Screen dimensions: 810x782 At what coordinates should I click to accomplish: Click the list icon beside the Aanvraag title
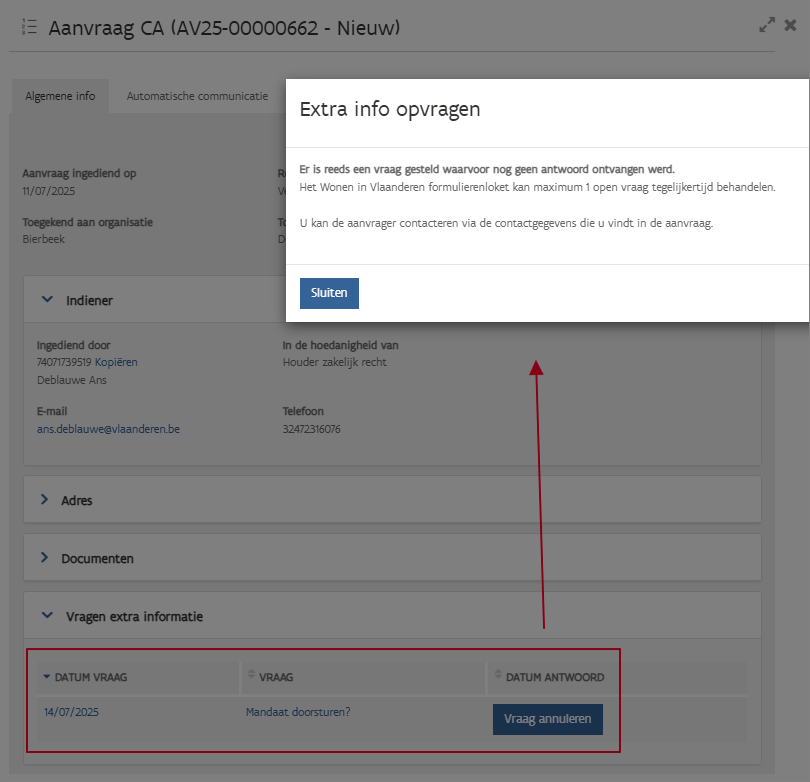[x=29, y=27]
